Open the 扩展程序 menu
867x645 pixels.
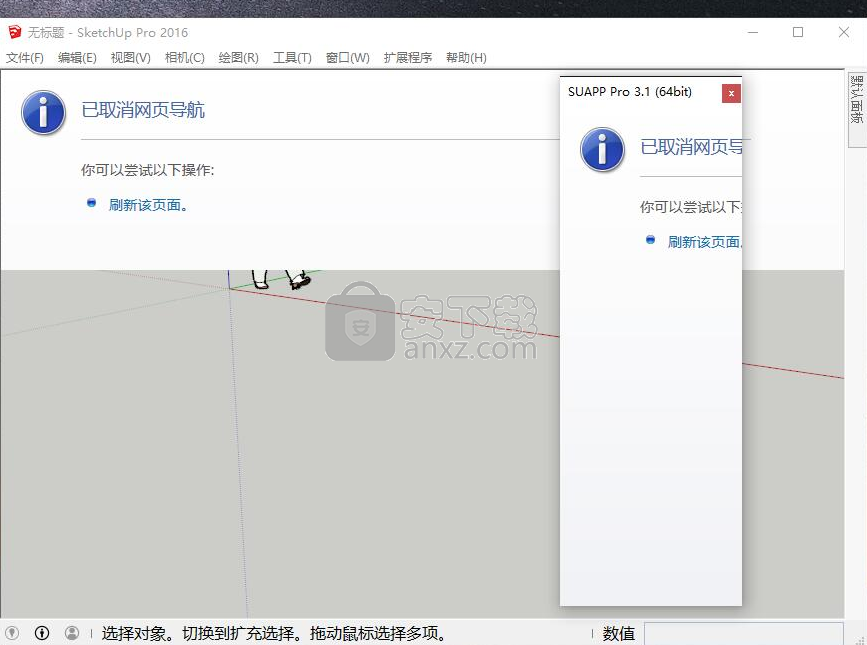coord(408,57)
